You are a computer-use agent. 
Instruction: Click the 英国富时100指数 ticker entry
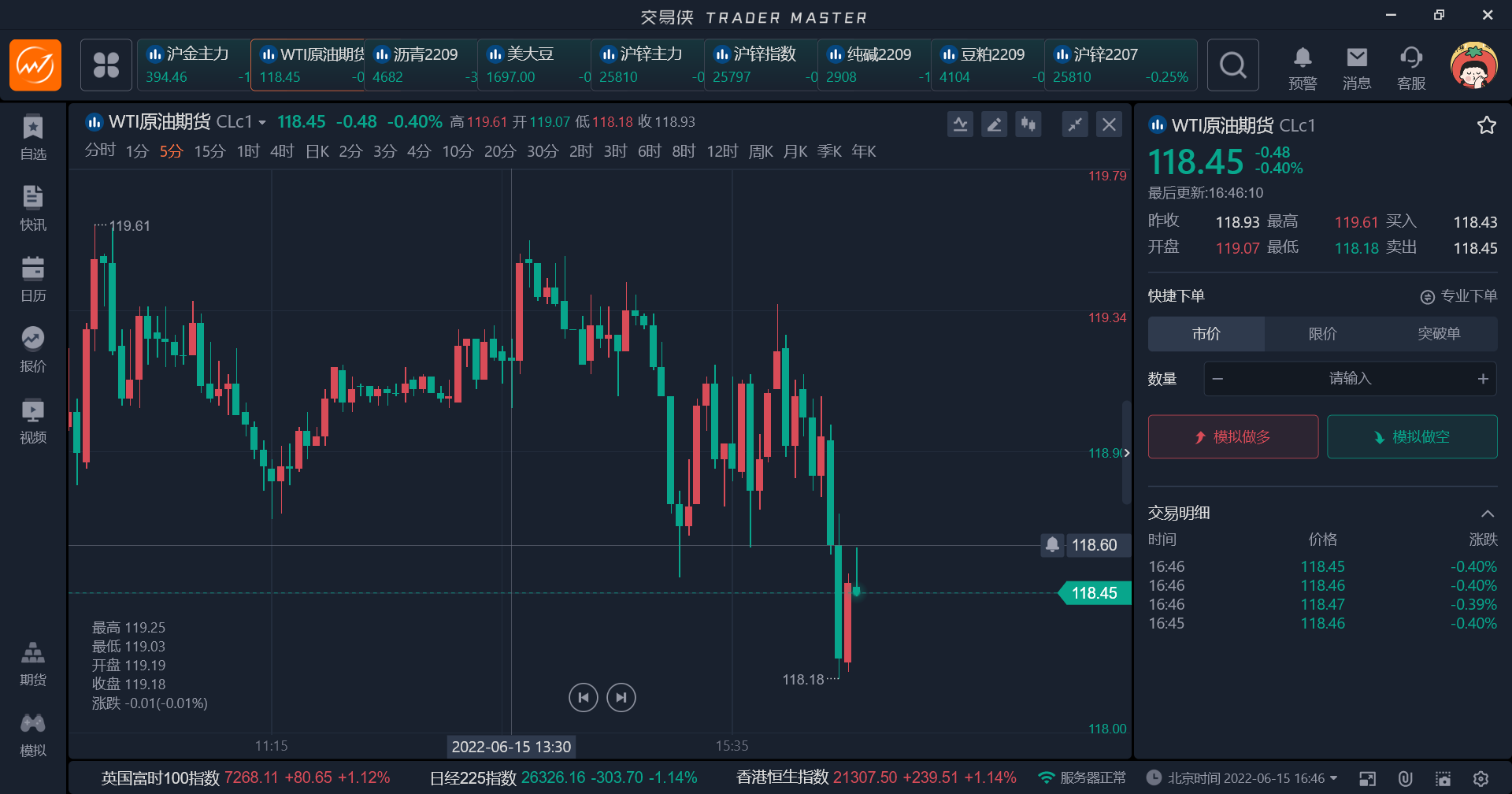[245, 778]
